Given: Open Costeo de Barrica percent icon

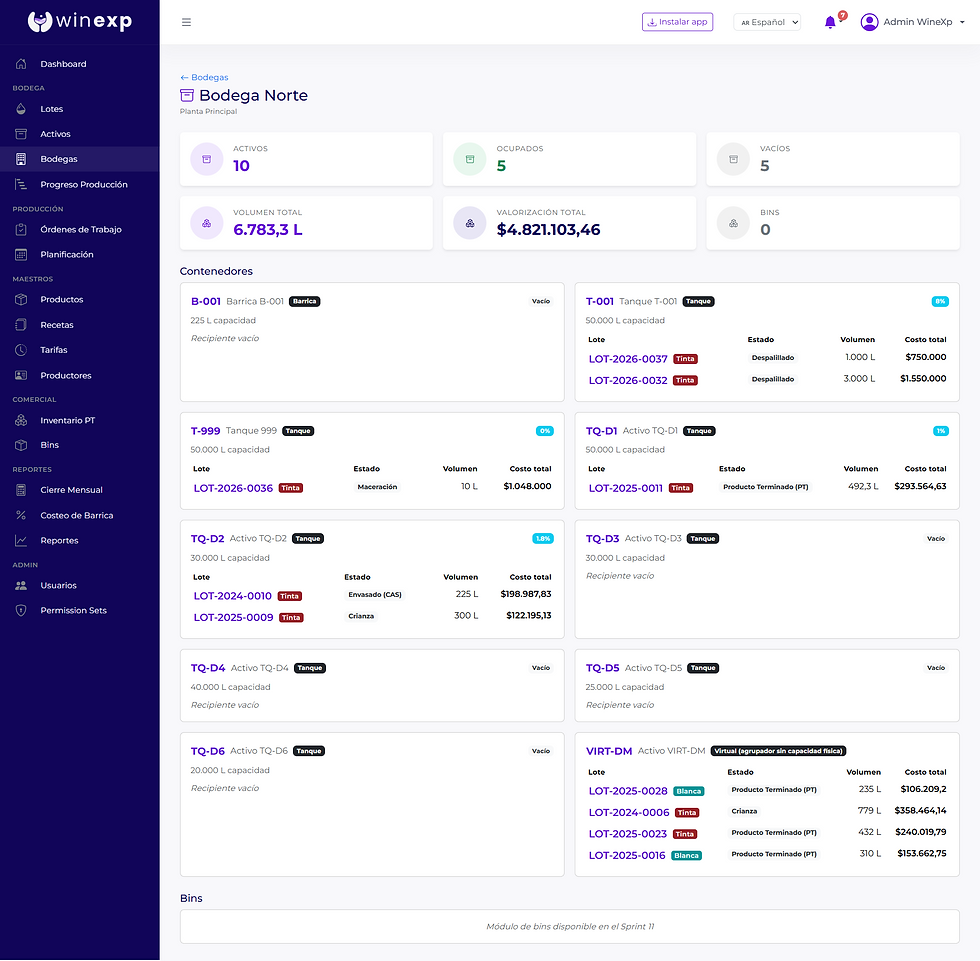Looking at the screenshot, I should [21, 515].
